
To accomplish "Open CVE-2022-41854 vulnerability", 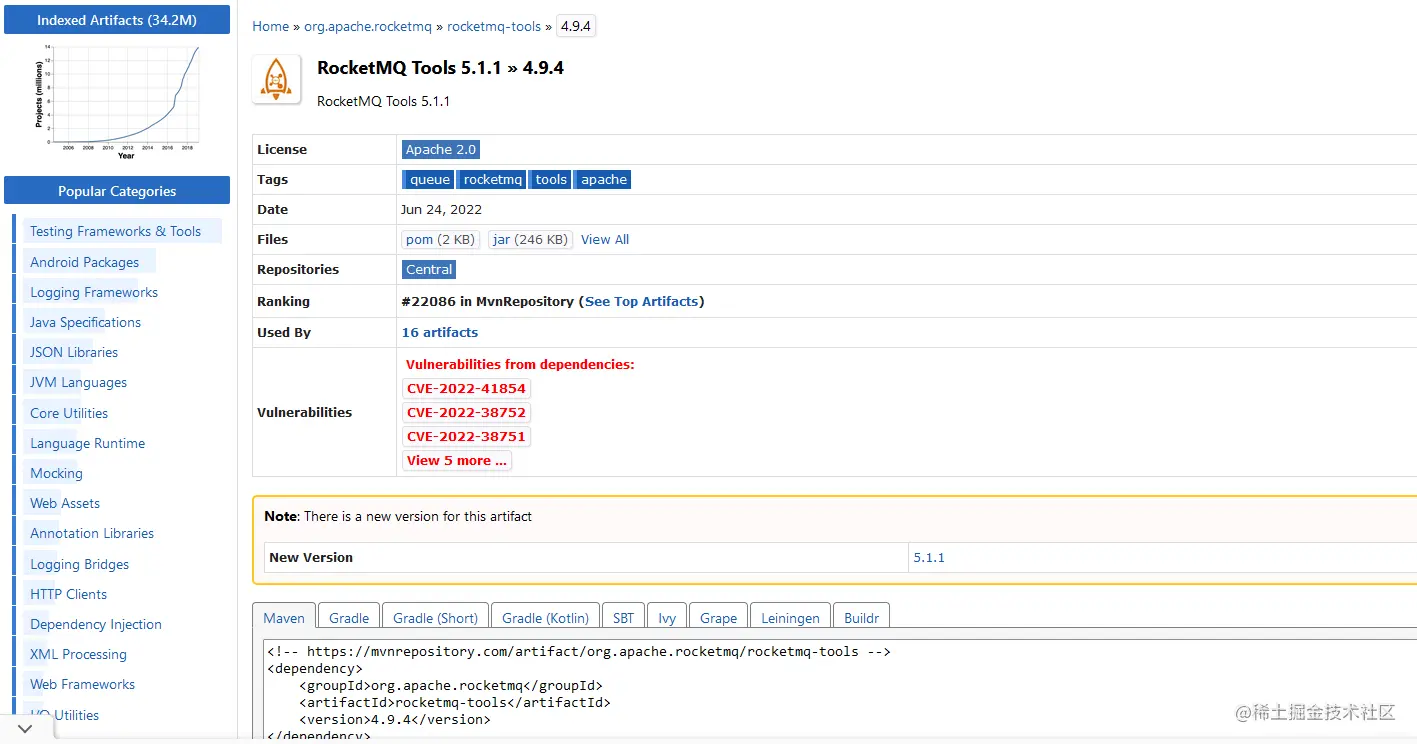I will pos(466,388).
